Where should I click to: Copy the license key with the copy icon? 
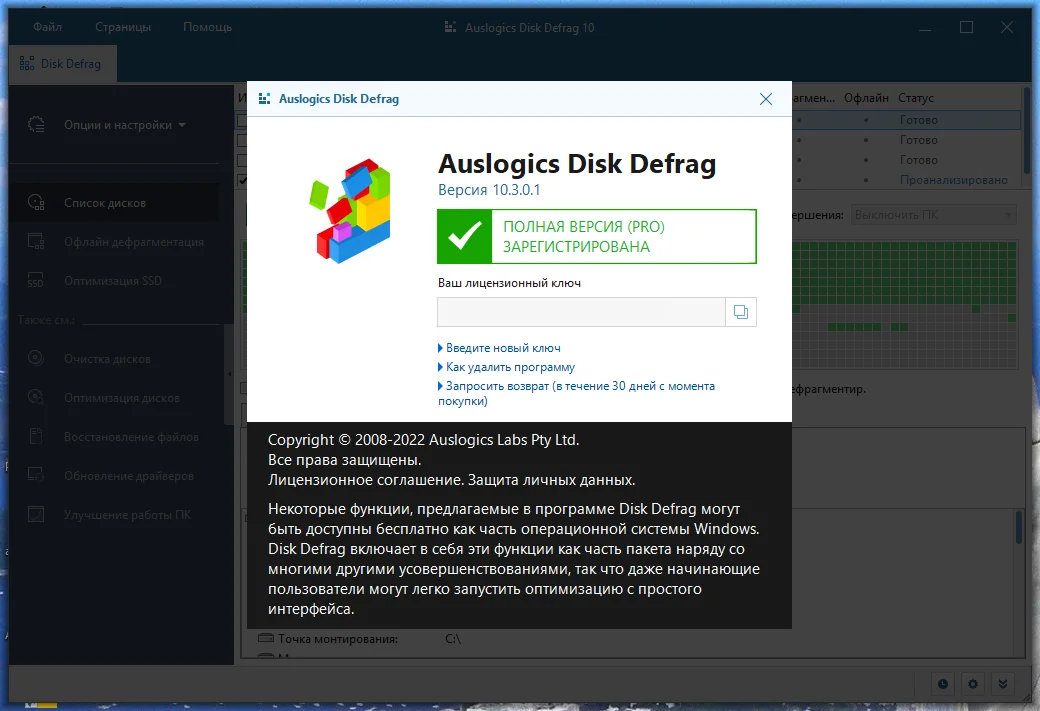click(x=741, y=312)
